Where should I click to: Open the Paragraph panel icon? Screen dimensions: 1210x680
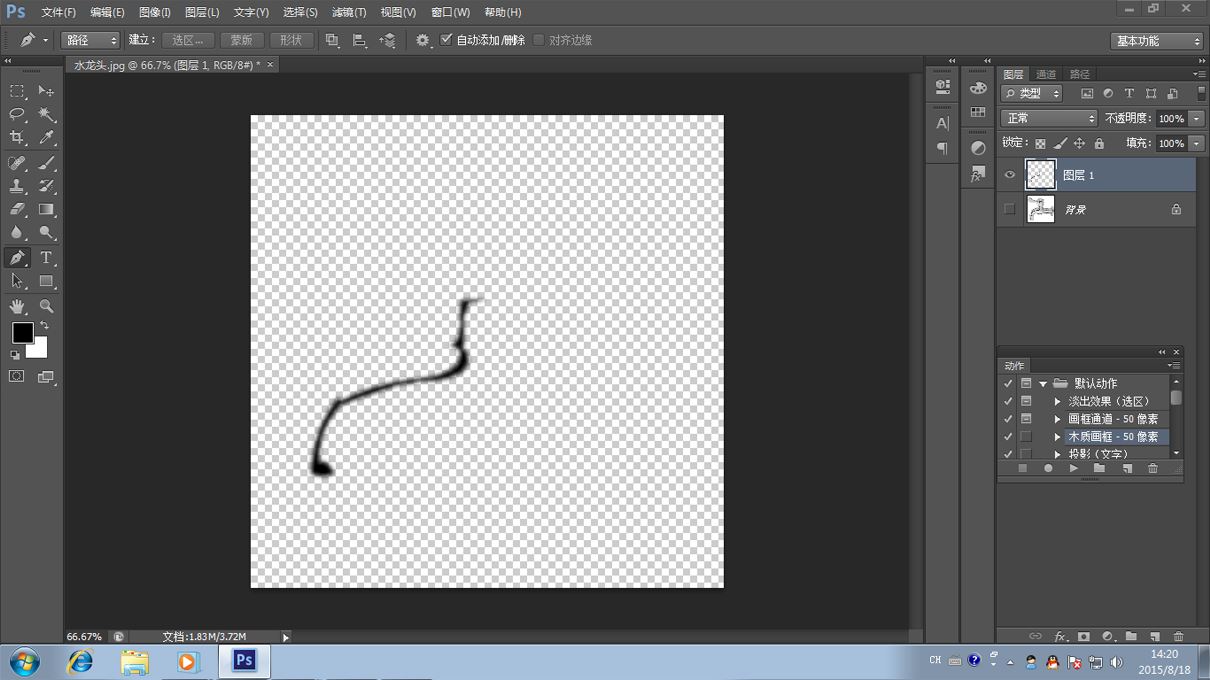[942, 148]
